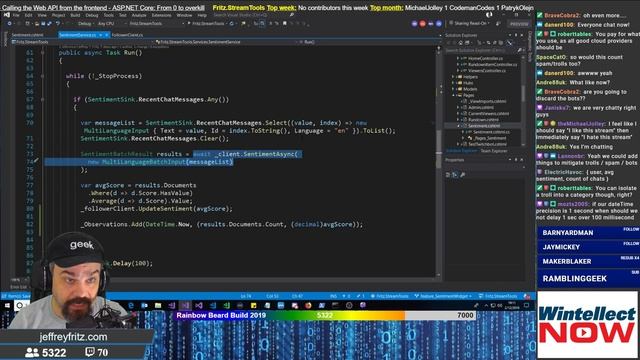Select TestTwitchbot.cshtml in Solution Explorer

coord(487,144)
